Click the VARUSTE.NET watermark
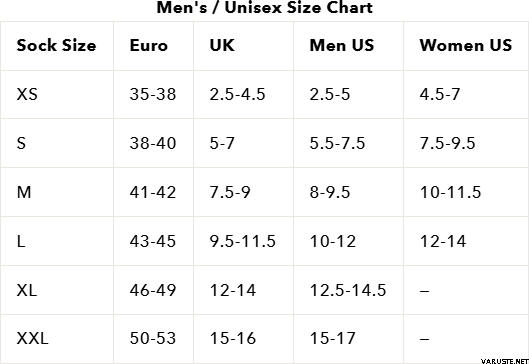The image size is (529, 364). (505, 361)
